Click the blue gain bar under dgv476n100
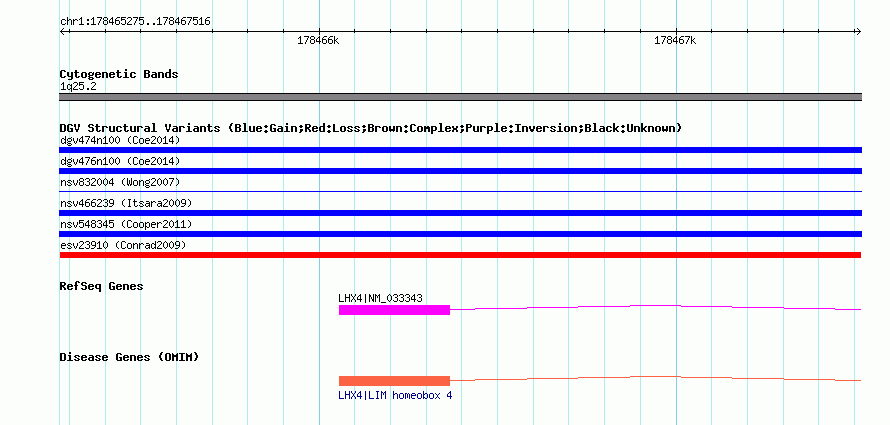Viewport: 890px width, 425px height. click(x=460, y=171)
